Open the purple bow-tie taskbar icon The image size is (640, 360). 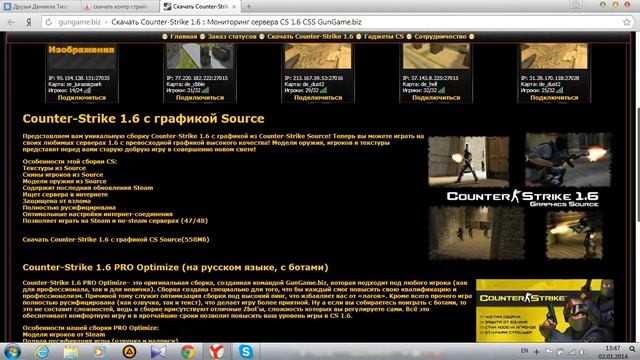coord(158,351)
